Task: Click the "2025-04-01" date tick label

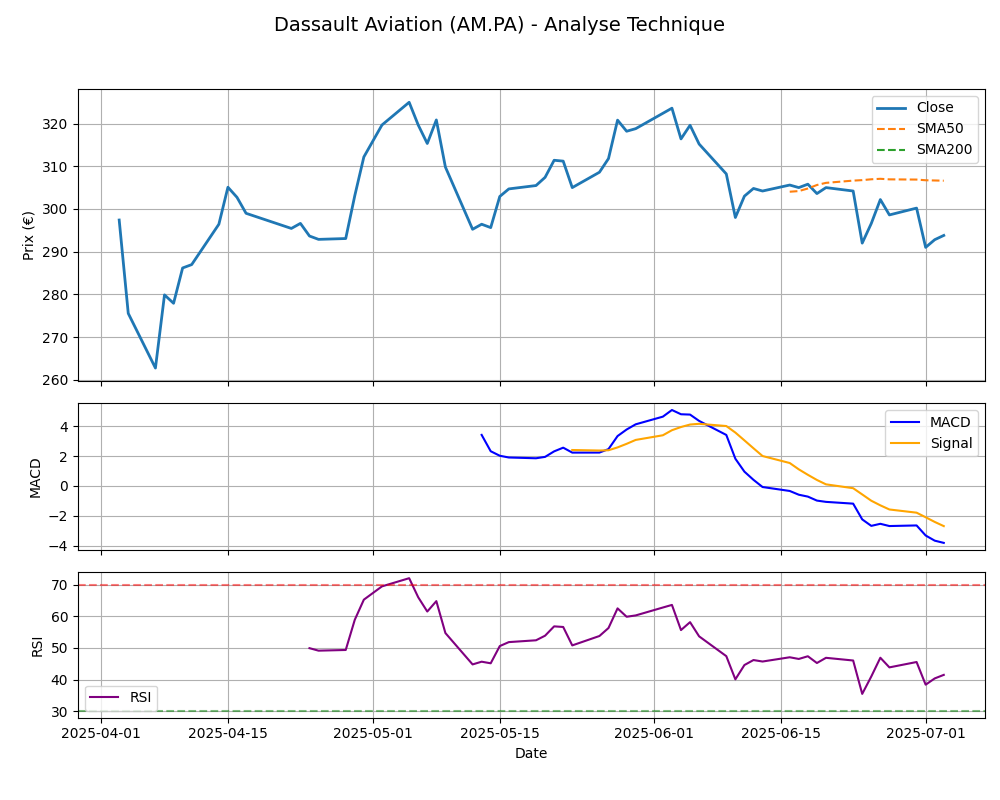Action: pyautogui.click(x=101, y=733)
